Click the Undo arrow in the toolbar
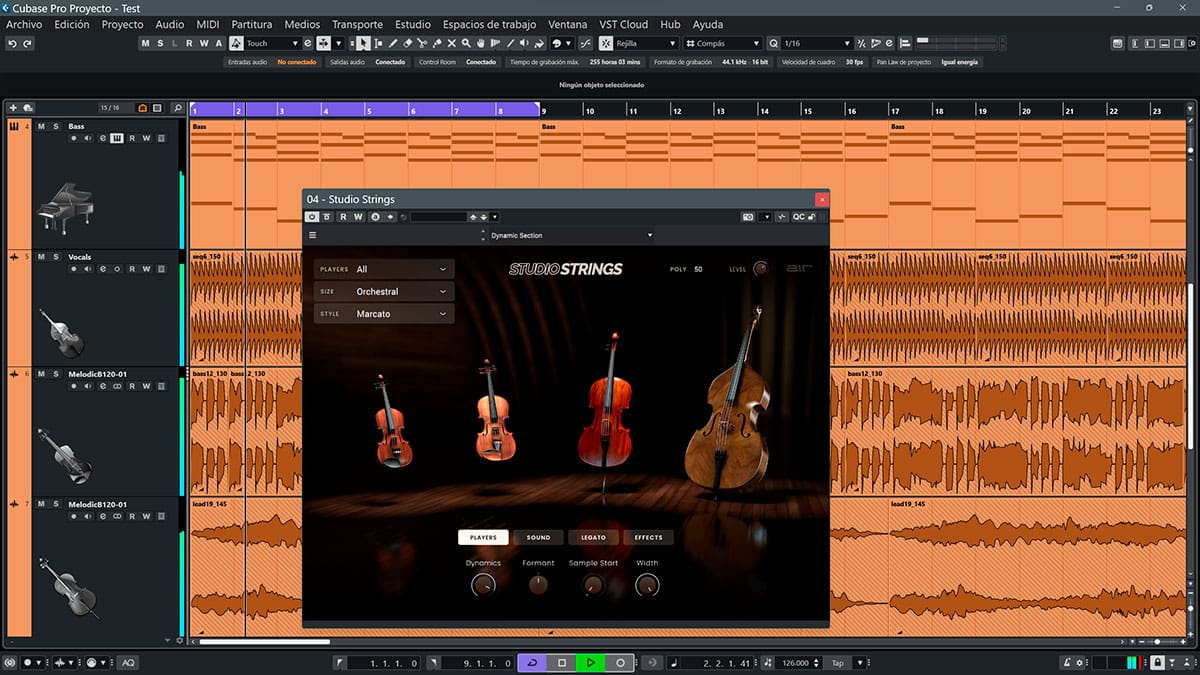 [x=12, y=43]
